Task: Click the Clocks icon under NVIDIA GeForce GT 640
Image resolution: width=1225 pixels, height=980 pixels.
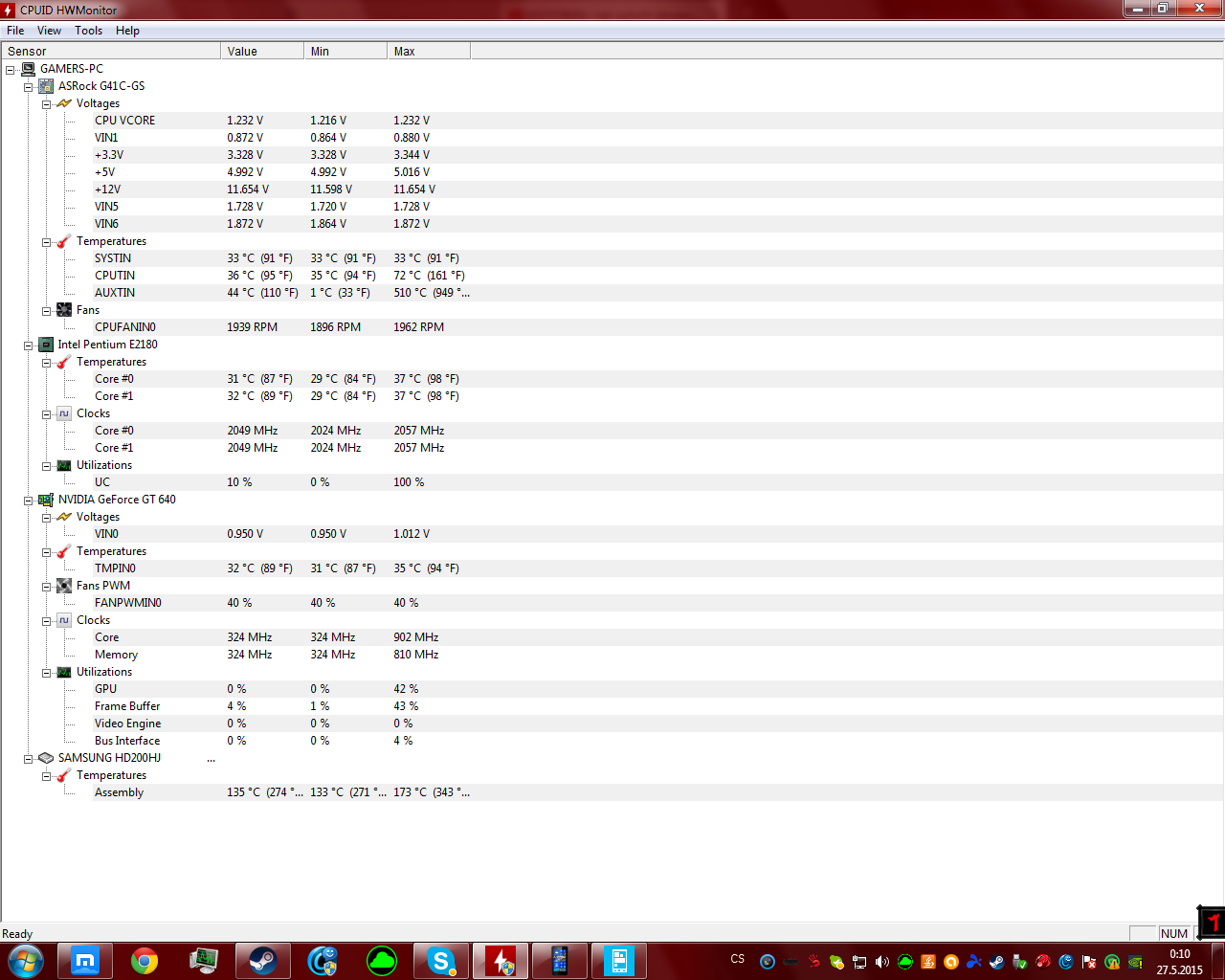Action: 64,620
